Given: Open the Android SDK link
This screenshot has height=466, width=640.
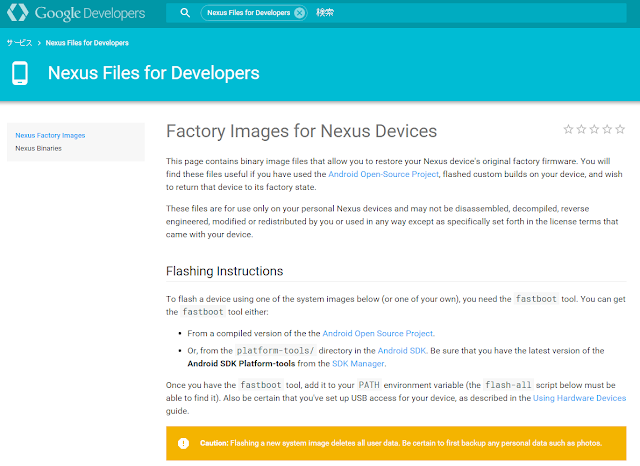Looking at the screenshot, I should pyautogui.click(x=402, y=351).
